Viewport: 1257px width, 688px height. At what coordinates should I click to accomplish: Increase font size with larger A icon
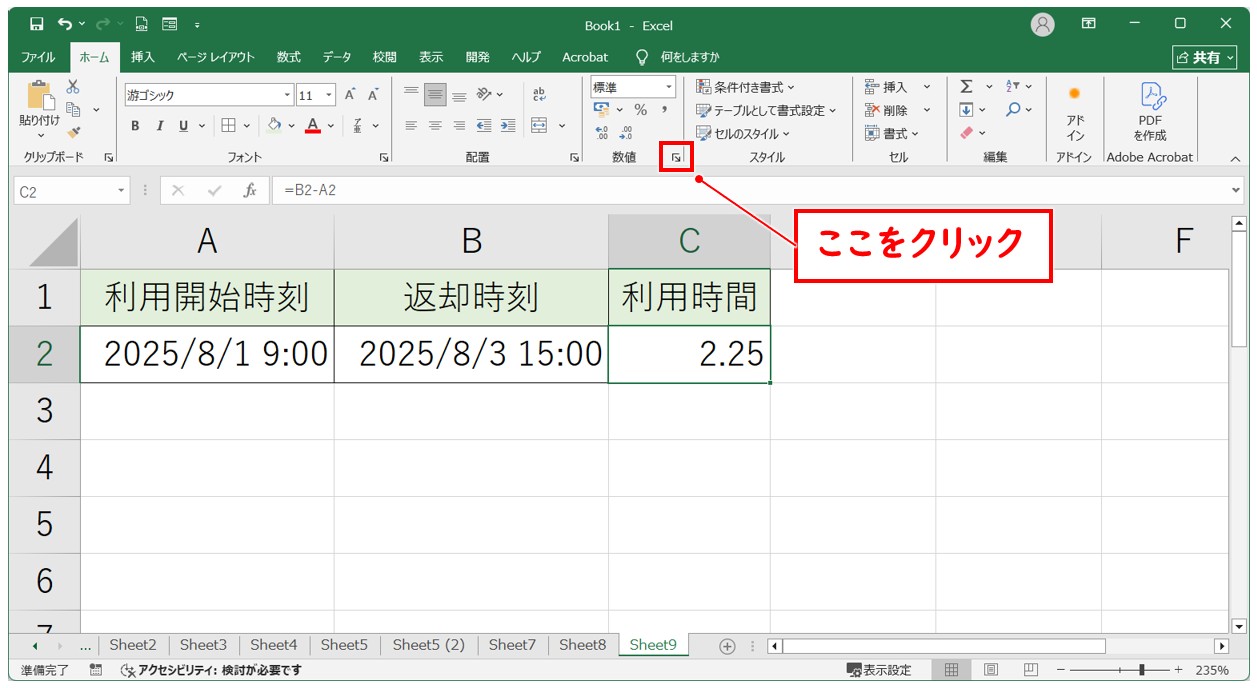point(350,95)
